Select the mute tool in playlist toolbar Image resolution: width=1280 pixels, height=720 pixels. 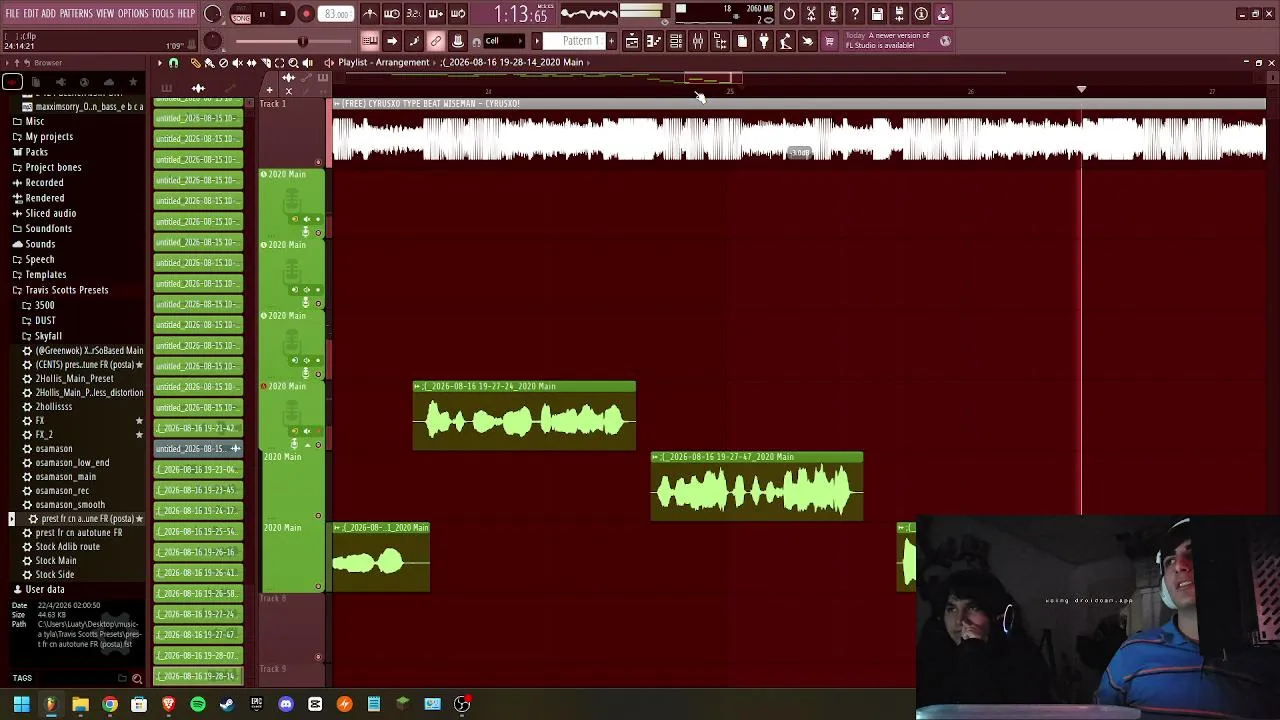(237, 63)
